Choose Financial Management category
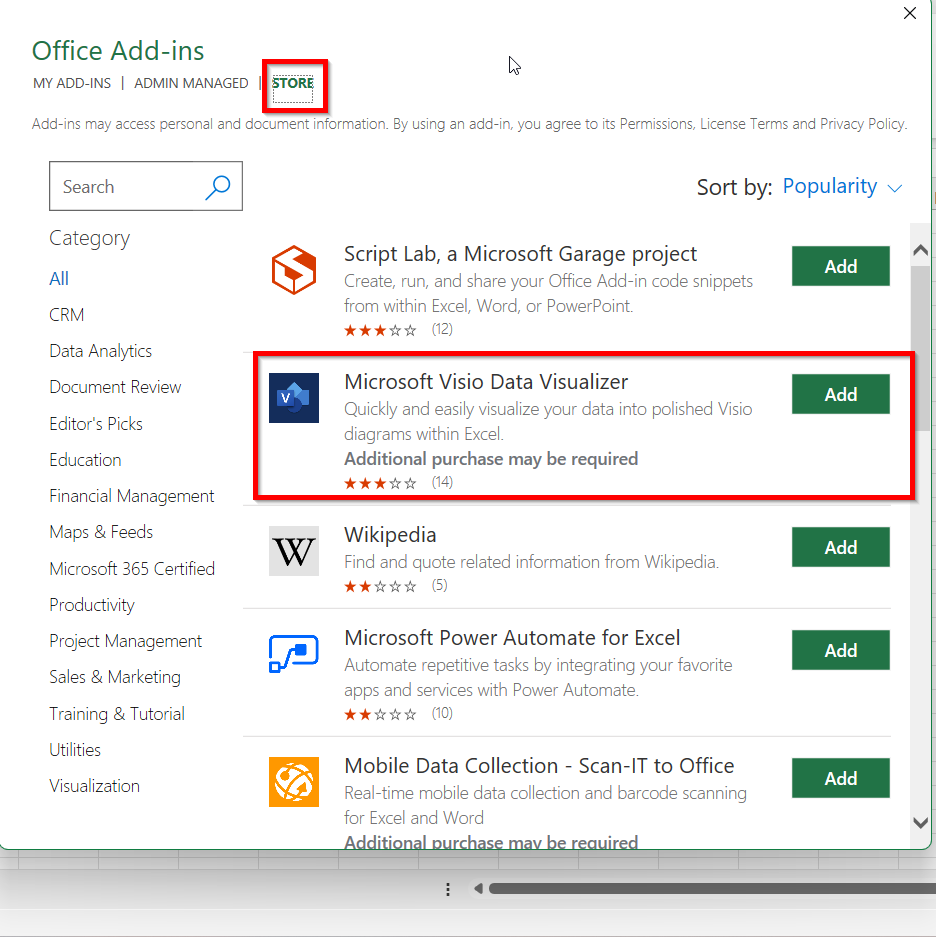Screen dimensions: 936x937 [x=131, y=496]
